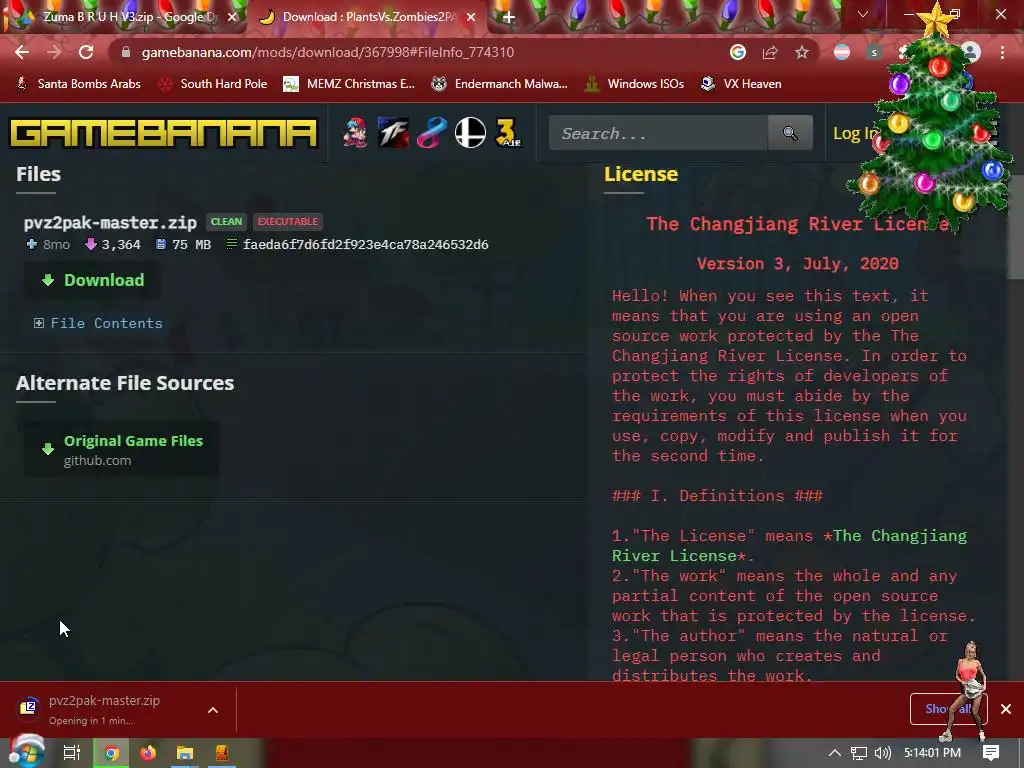Launch Firefox from the taskbar

pyautogui.click(x=148, y=753)
